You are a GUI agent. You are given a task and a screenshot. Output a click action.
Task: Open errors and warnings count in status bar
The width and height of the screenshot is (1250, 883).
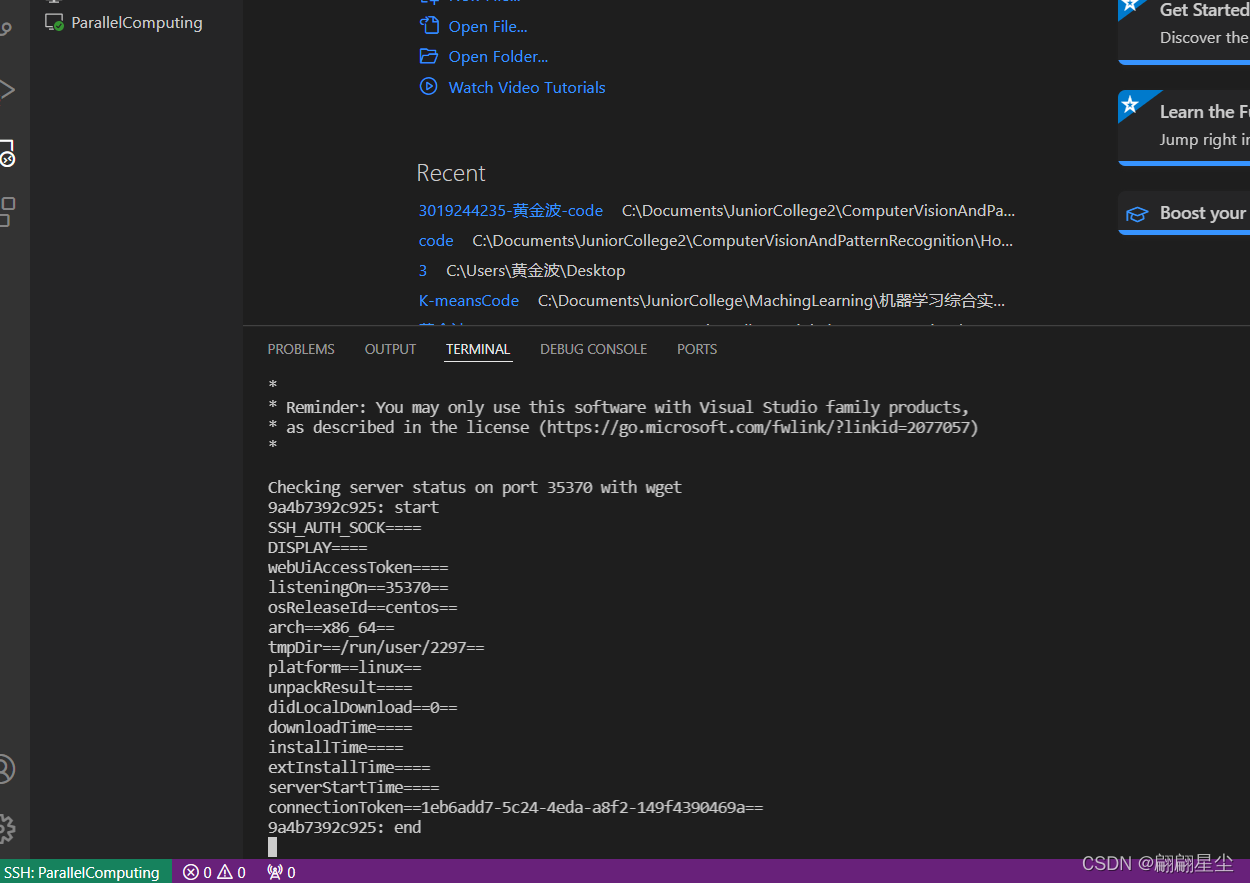[x=214, y=872]
